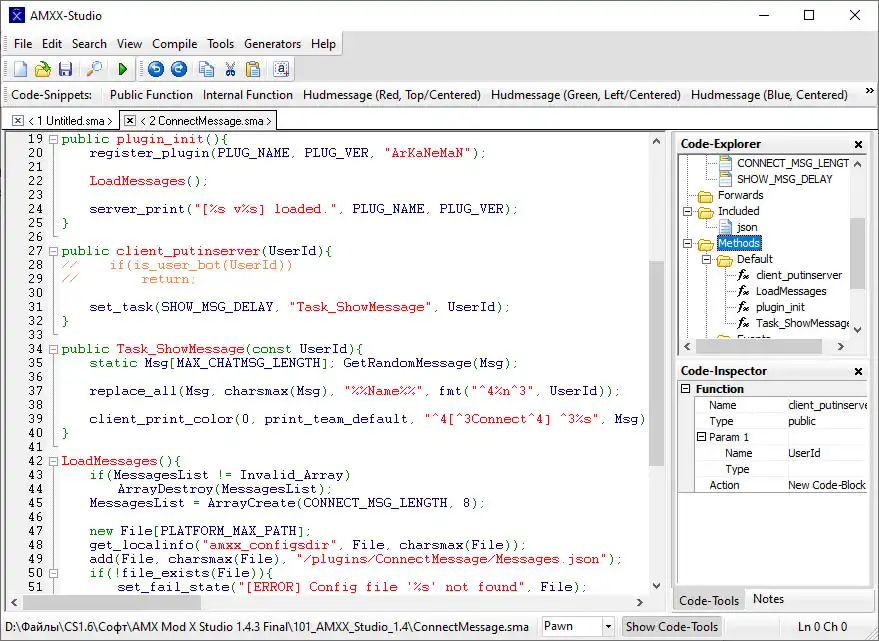Compile the plugin with the green play icon
This screenshot has width=879, height=641.
(123, 69)
